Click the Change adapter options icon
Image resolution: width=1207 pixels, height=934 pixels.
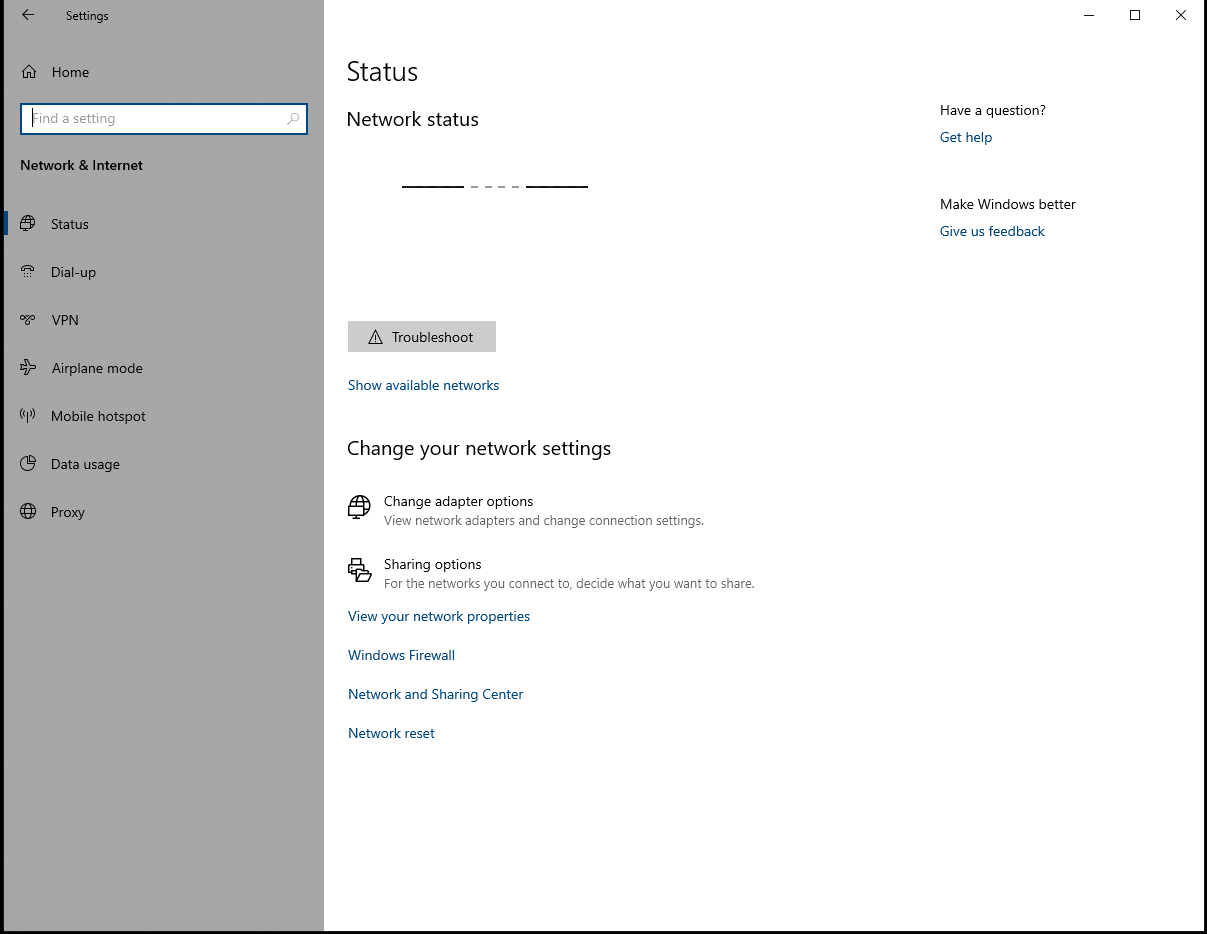pos(359,507)
